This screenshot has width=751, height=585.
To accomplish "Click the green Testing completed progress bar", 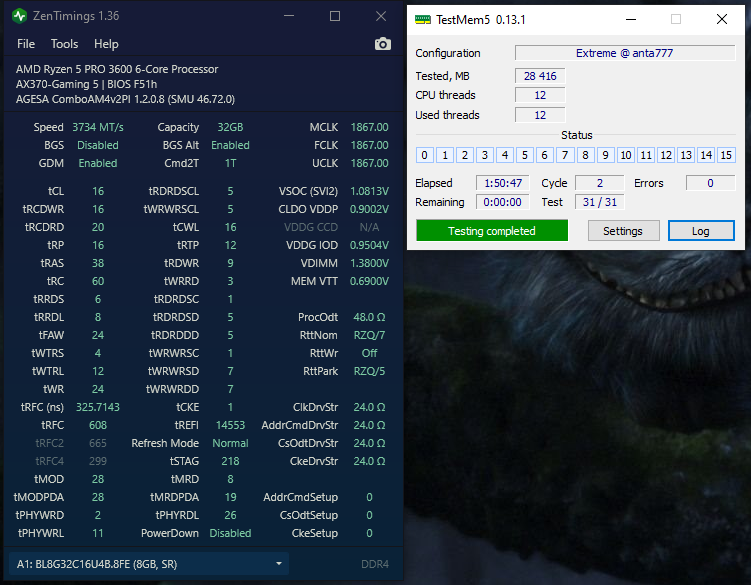I will tap(491, 231).
